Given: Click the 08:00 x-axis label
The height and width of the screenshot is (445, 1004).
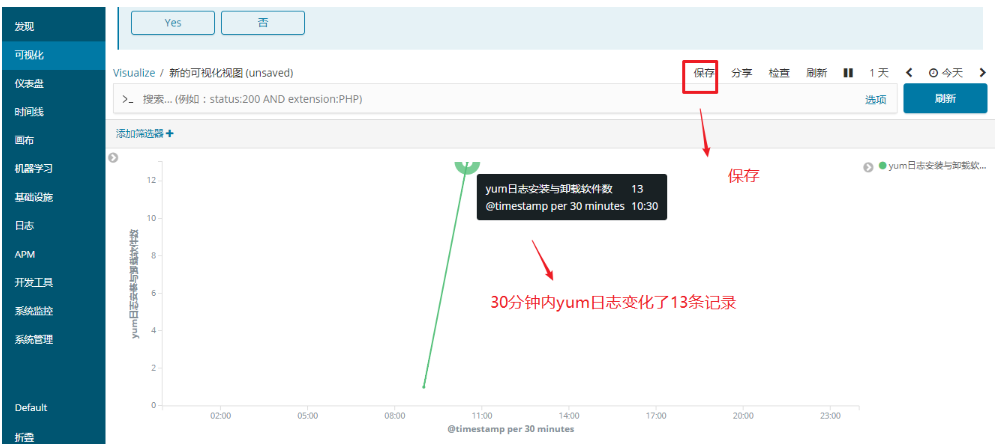Looking at the screenshot, I should click(394, 416).
